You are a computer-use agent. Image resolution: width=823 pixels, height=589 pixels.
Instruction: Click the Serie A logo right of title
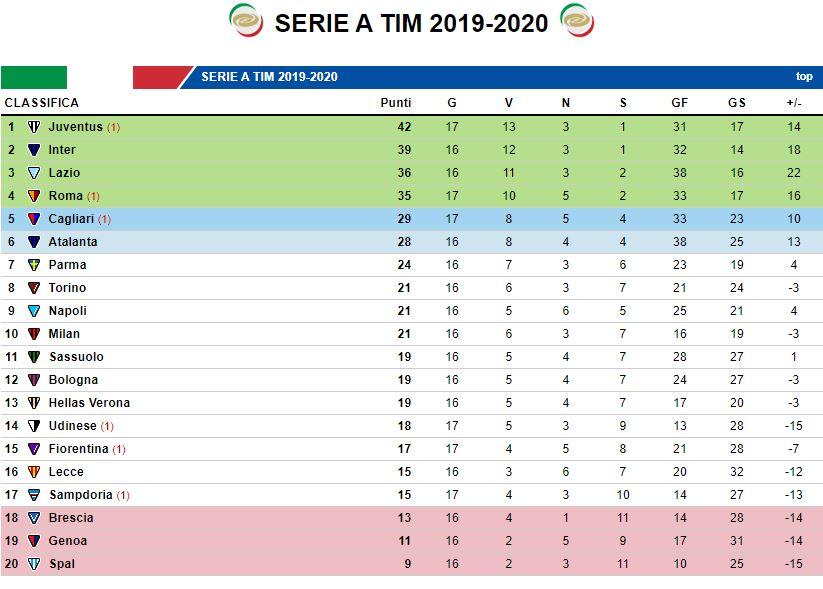[x=577, y=20]
